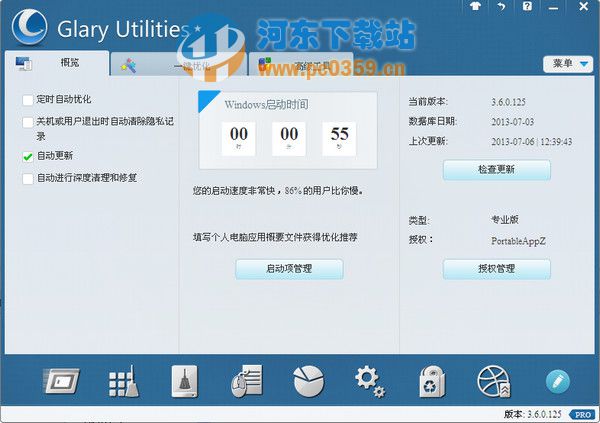Click the Glary Utilities moon logo
The width and height of the screenshot is (600, 423).
tap(30, 28)
